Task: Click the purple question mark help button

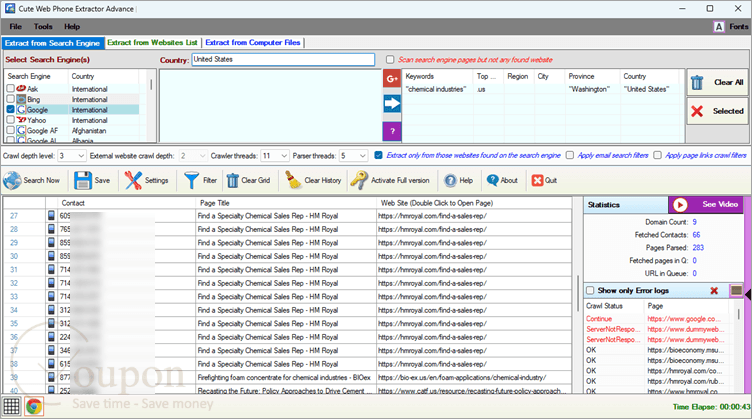Action: coord(392,131)
